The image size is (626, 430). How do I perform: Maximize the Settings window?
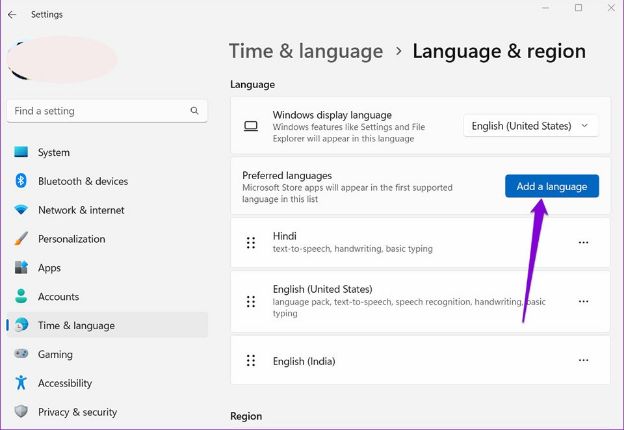coord(578,8)
